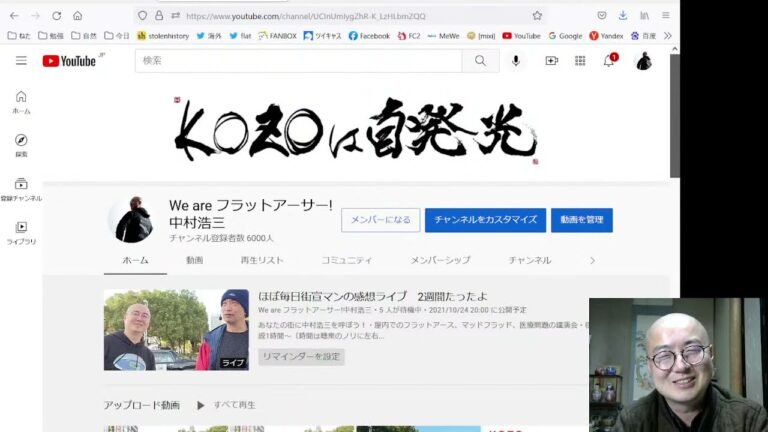Open the browser library icon
The height and width of the screenshot is (432, 768).
pyautogui.click(x=645, y=16)
